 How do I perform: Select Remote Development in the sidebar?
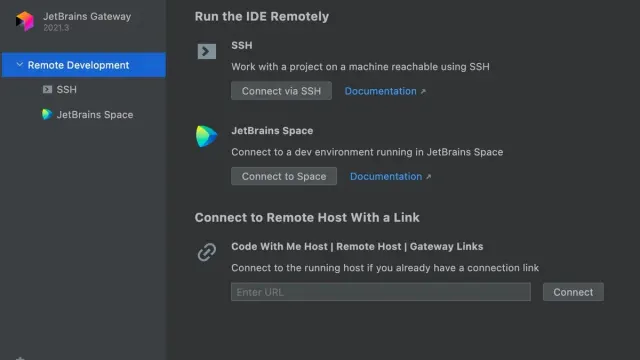[x=84, y=64]
